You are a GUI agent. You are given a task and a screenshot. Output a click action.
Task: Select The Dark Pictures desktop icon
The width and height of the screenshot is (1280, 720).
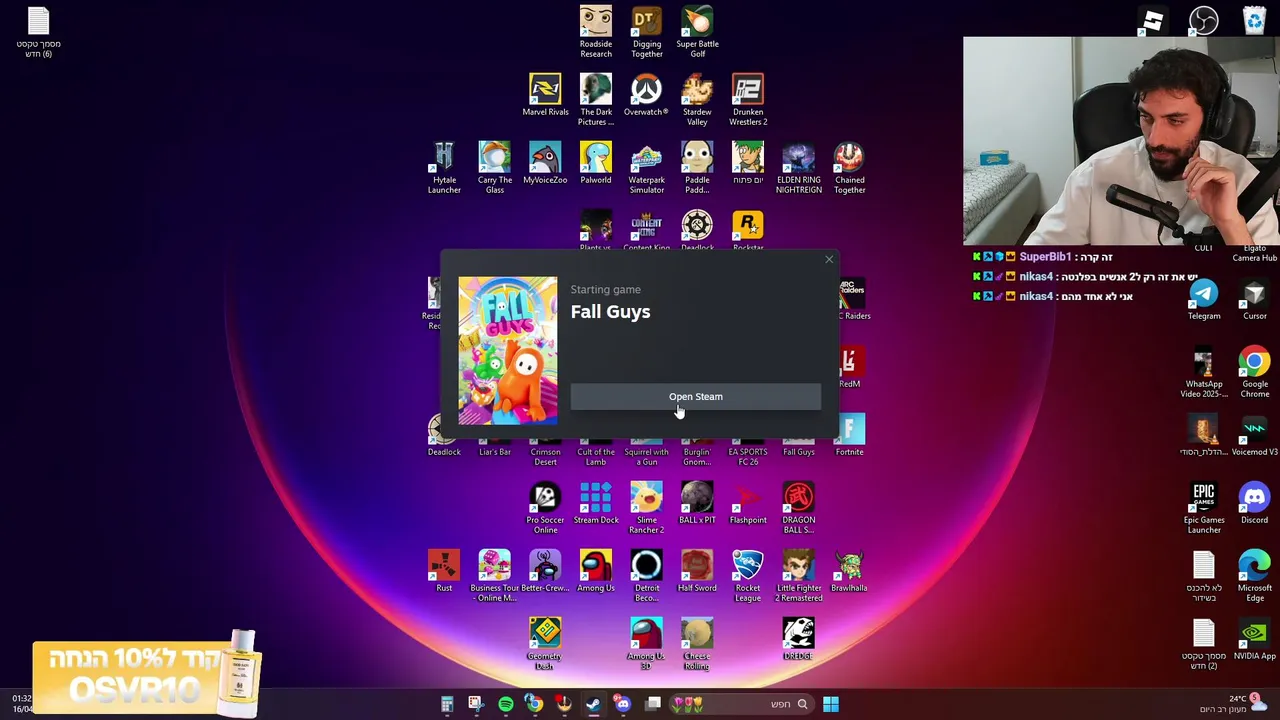pos(596,100)
